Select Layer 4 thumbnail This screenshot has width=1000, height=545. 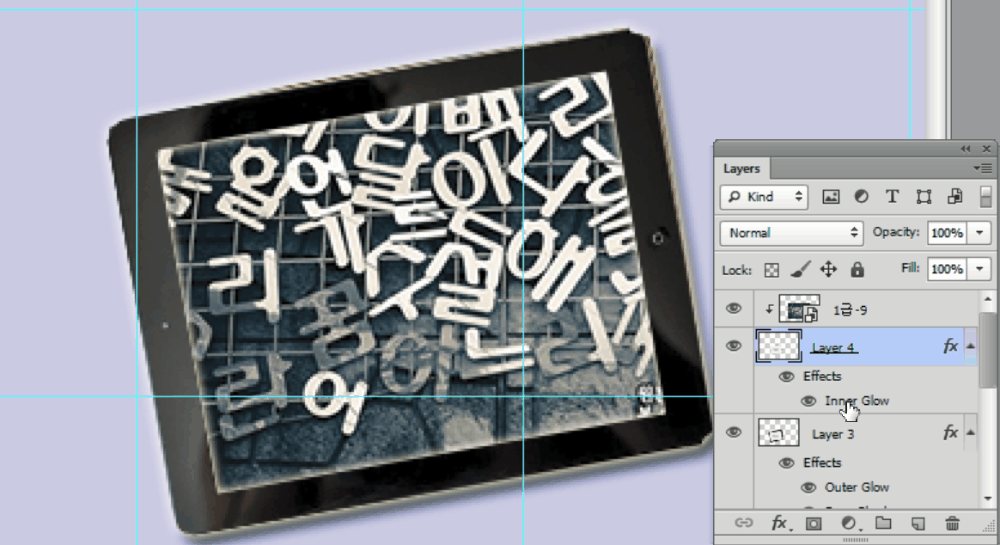tap(779, 346)
